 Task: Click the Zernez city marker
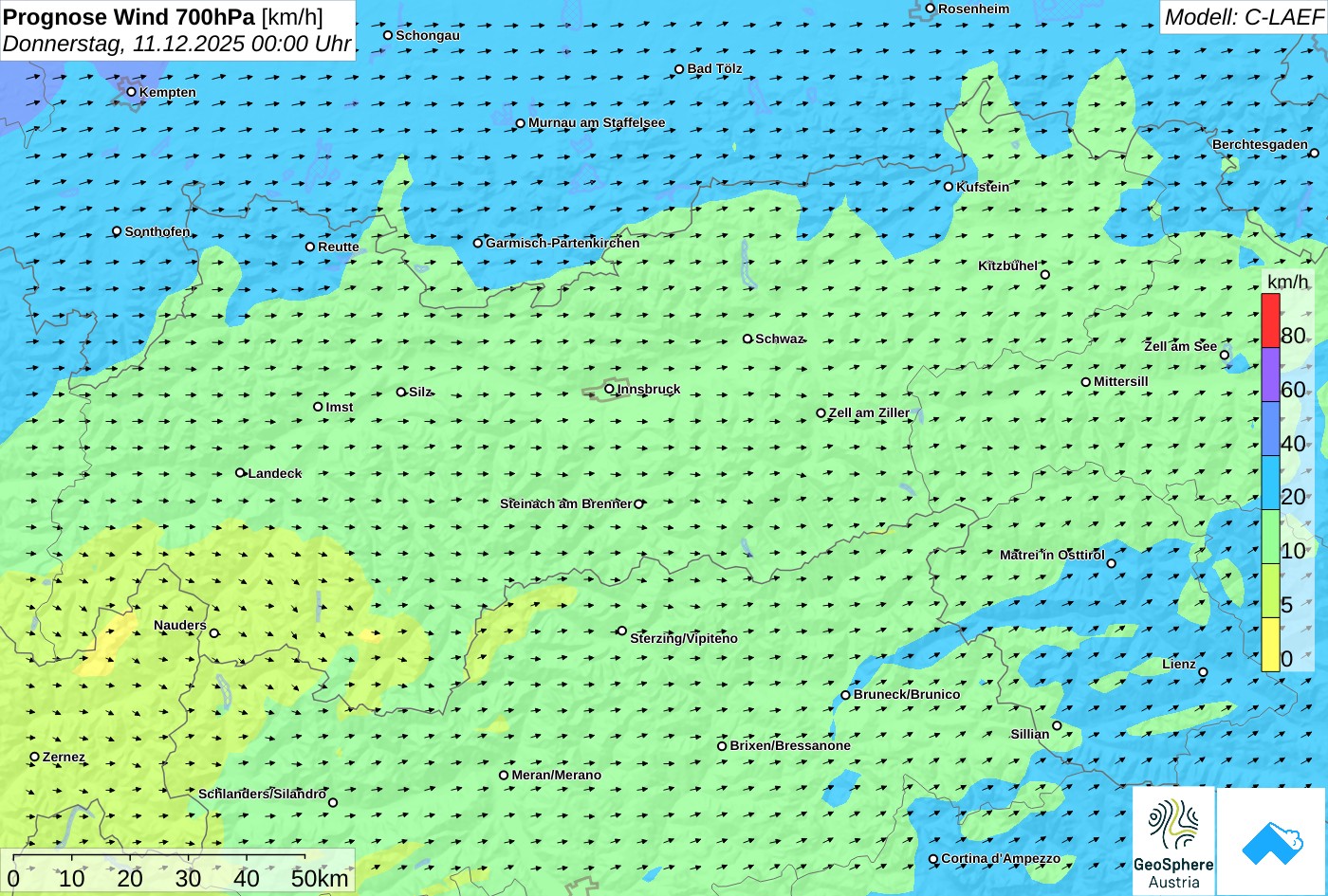35,757
